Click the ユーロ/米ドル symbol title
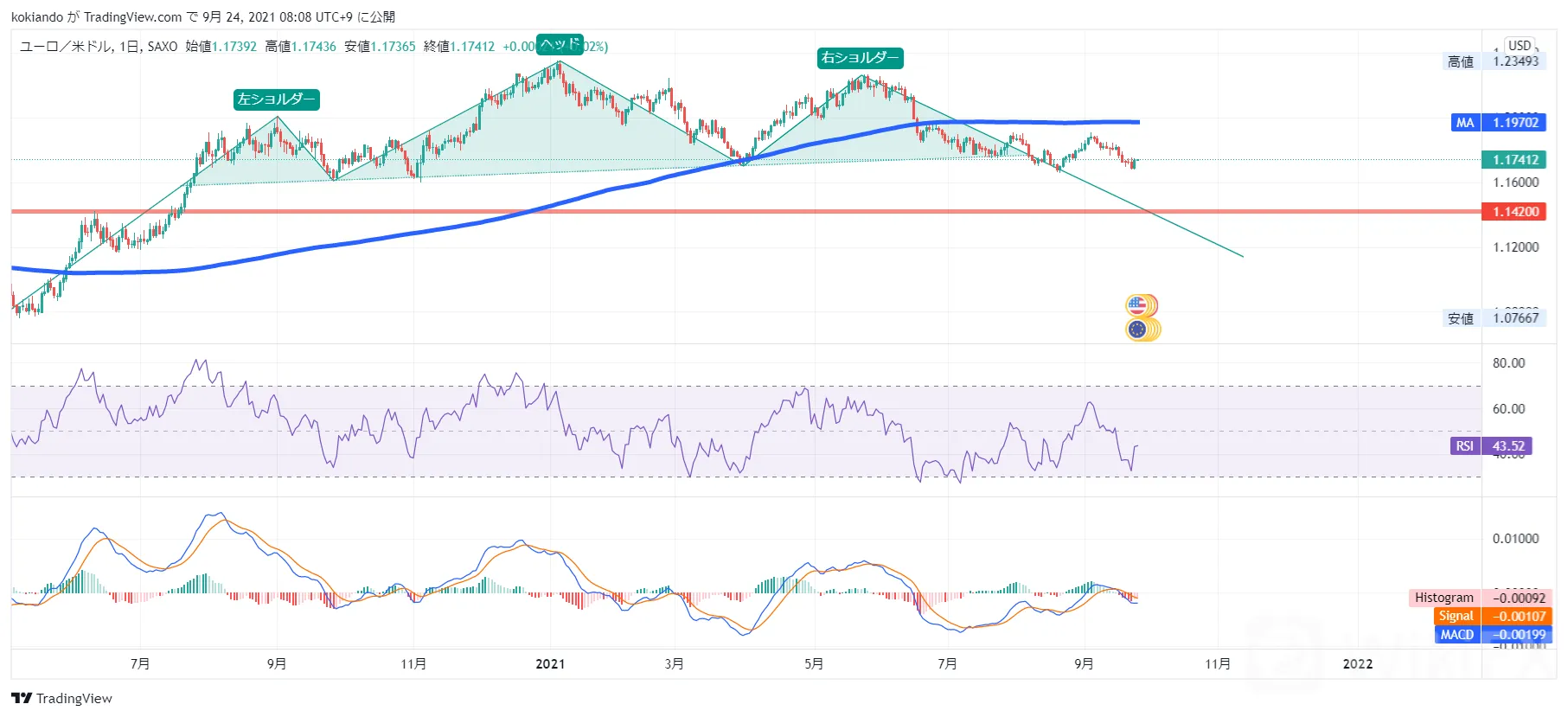 [66, 47]
